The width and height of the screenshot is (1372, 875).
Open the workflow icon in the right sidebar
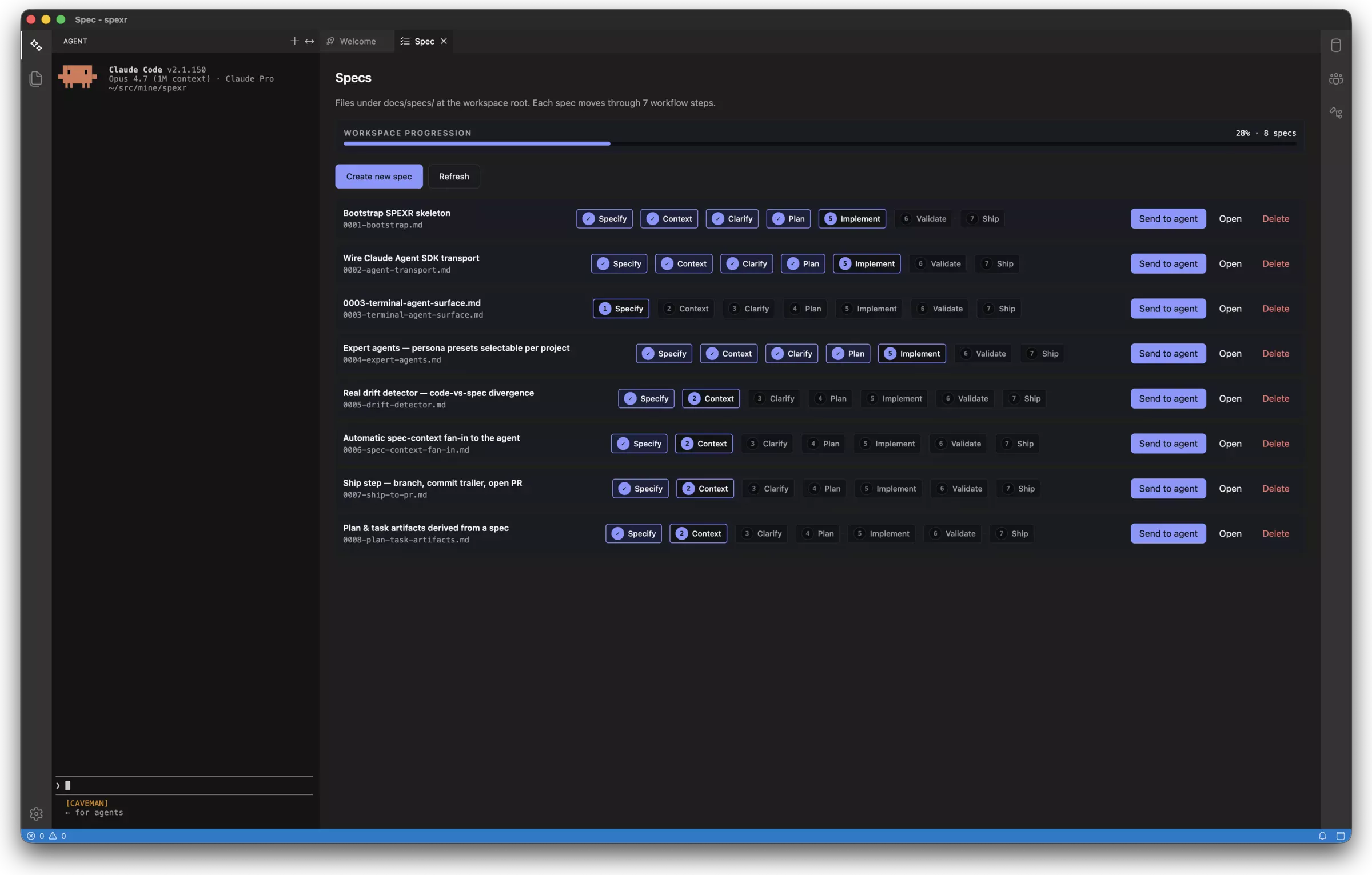pos(1335,113)
